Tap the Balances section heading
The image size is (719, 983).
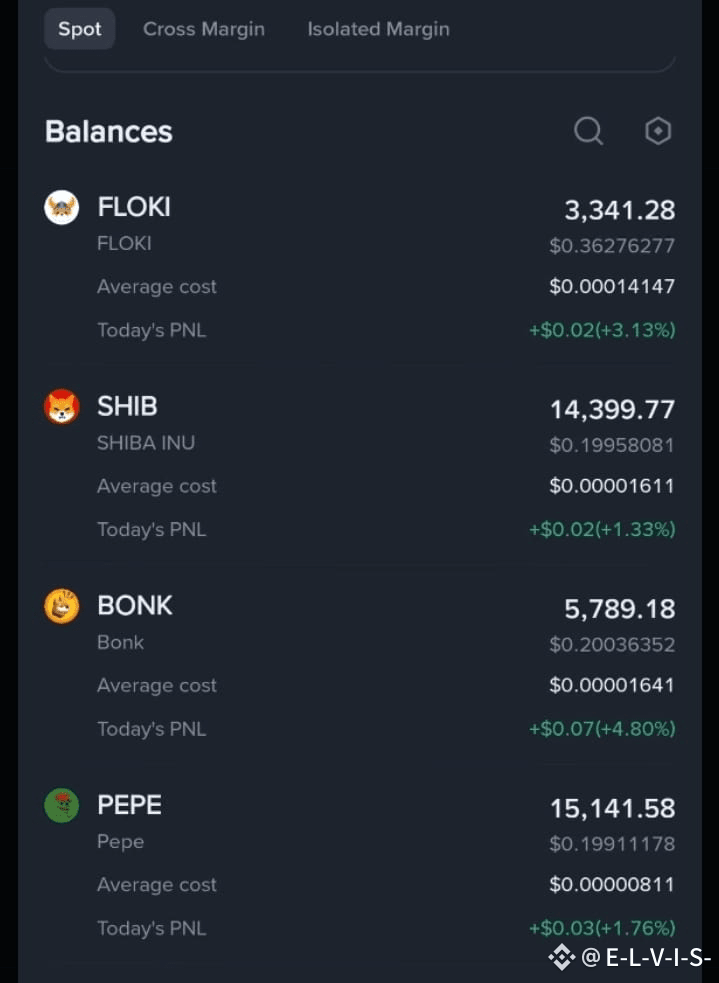click(108, 132)
